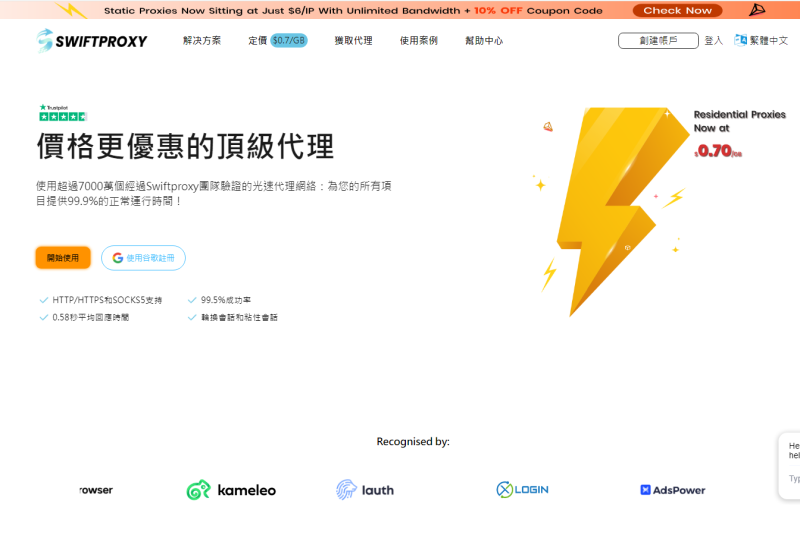Click the 輪換會話和粘性會話 text
Image resolution: width=800 pixels, height=545 pixels.
pos(239,317)
